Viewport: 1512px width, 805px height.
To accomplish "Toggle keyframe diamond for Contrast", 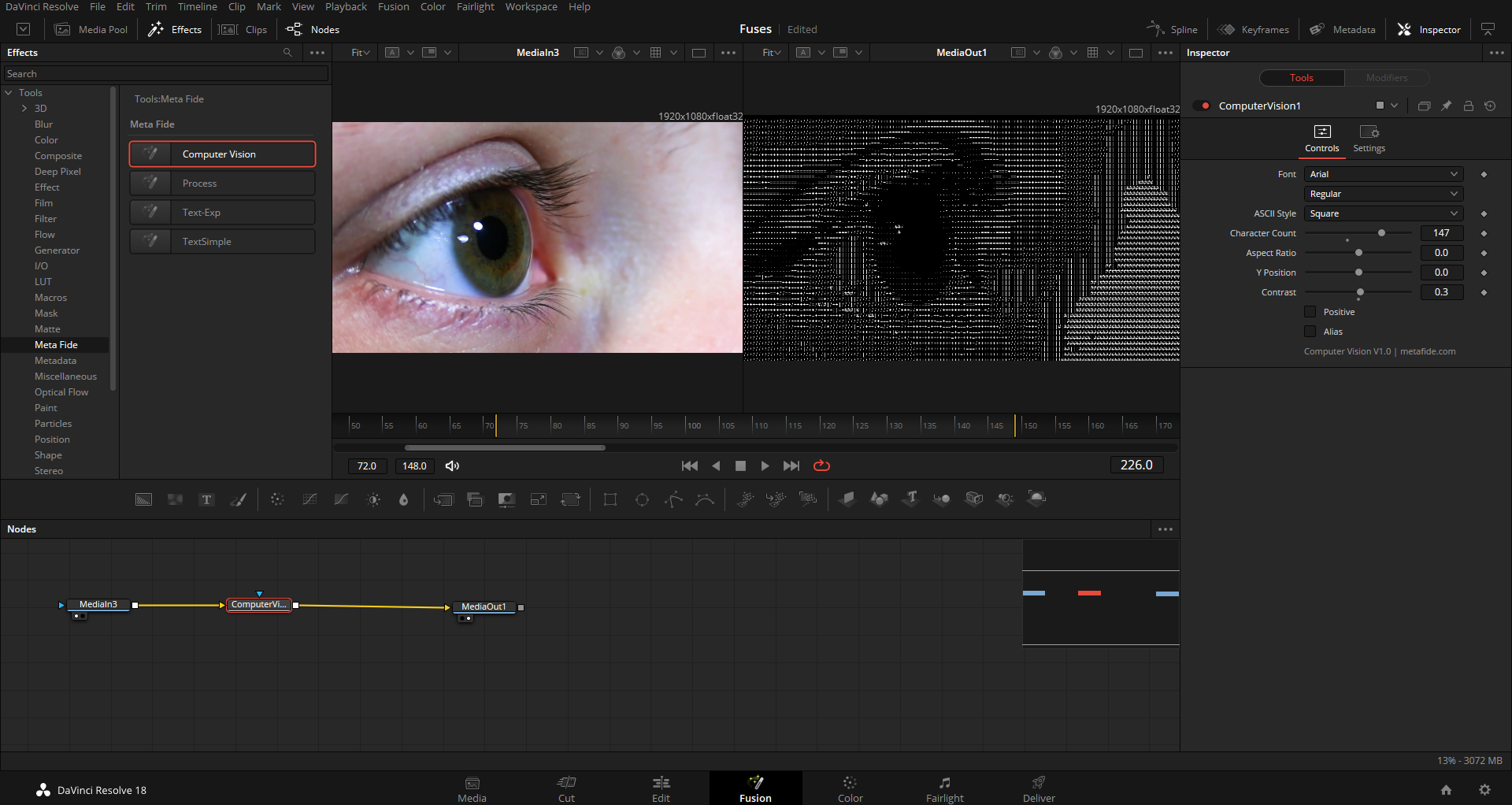I will pyautogui.click(x=1484, y=292).
